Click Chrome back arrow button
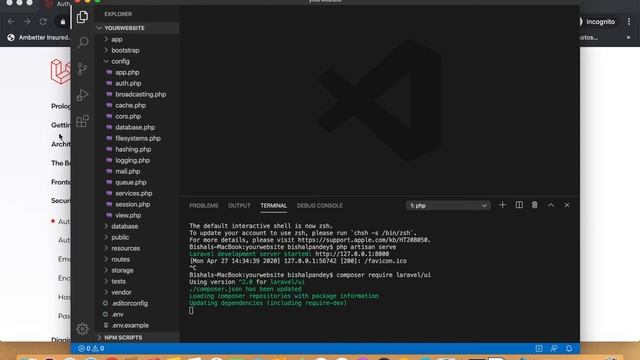The width and height of the screenshot is (640, 360). coord(11,22)
